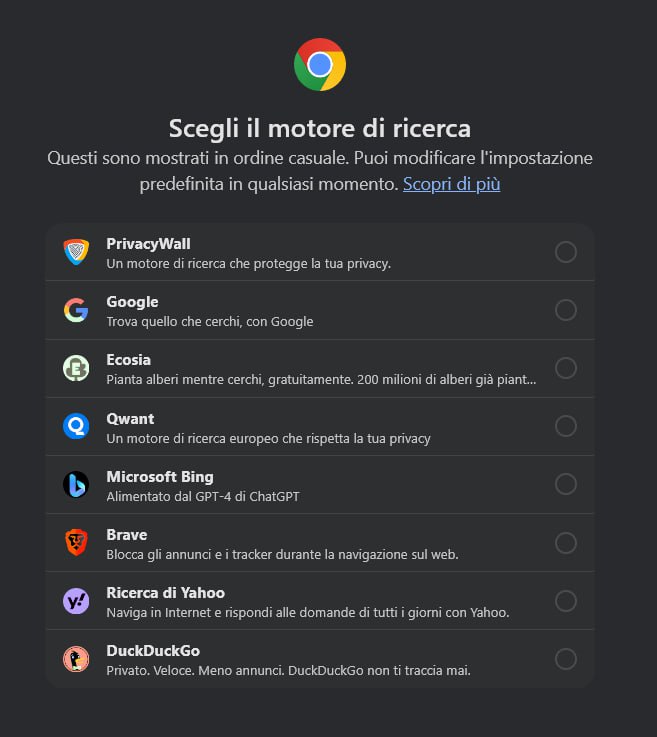Click the Qwant blue Q icon
This screenshot has height=737, width=657.
tap(76, 426)
